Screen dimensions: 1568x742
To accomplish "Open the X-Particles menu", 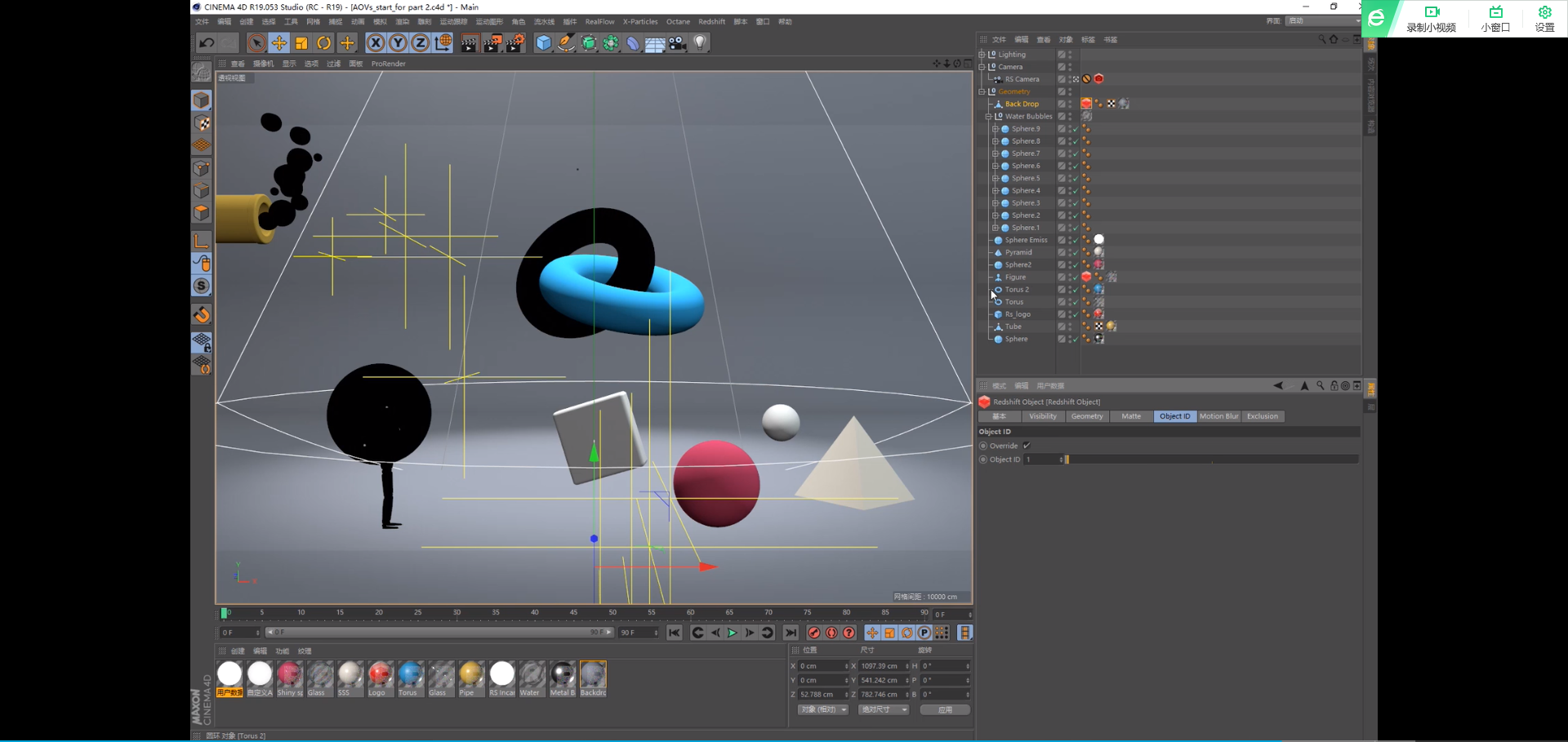I will click(639, 22).
